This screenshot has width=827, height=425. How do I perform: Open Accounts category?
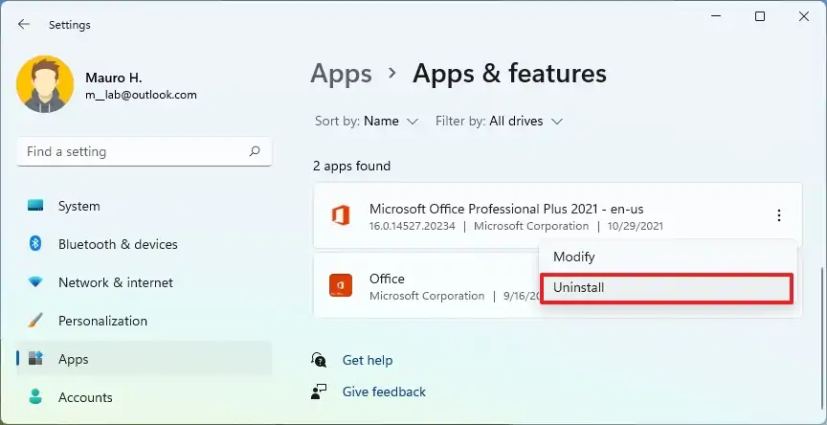[145, 397]
